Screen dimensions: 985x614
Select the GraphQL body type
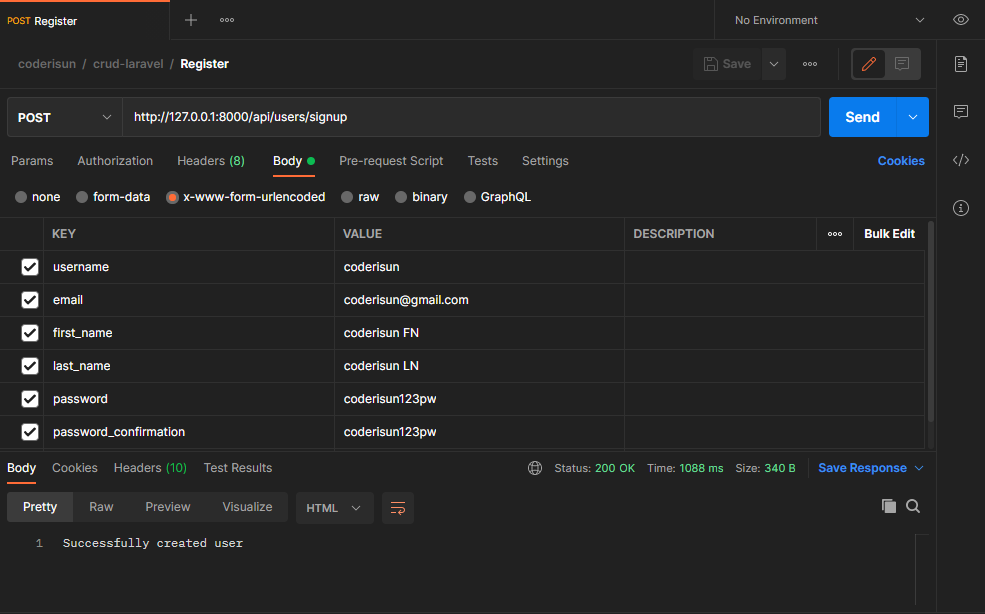coord(469,197)
